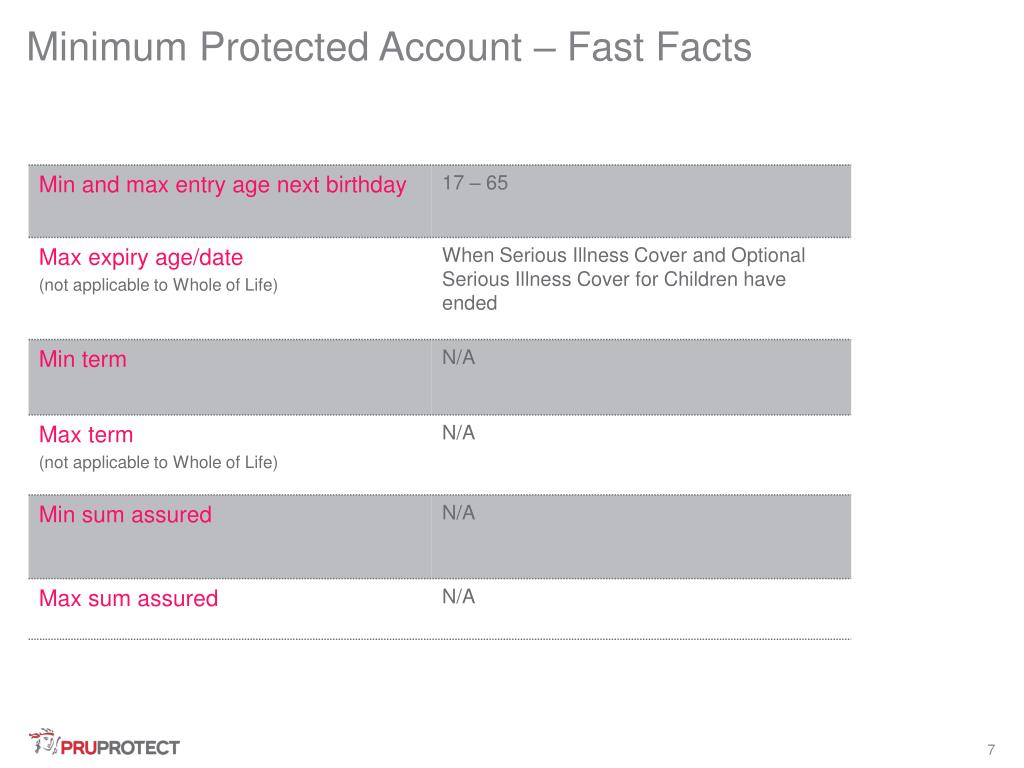Select 'Min and max entry age next birthday' label

coord(223,185)
